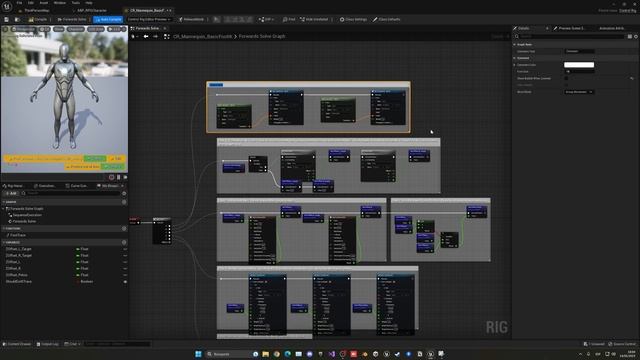640x360 pixels.
Task: Open the viewport hamburger options menu
Action: [x=5, y=29]
